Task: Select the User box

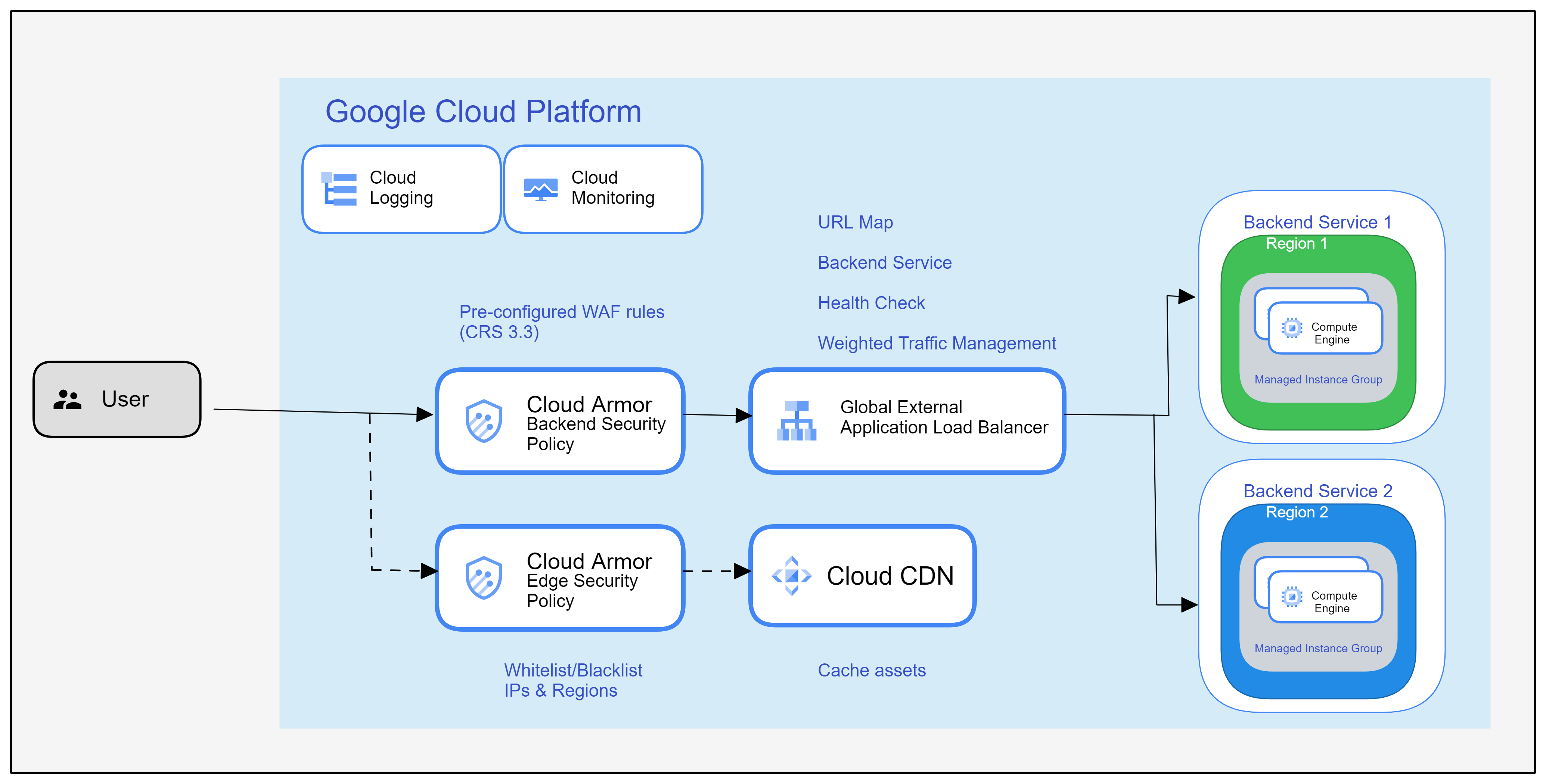Action: [117, 399]
